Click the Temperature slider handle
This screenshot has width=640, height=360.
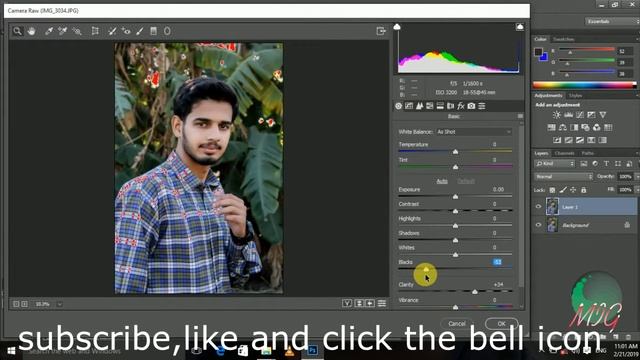[x=456, y=152]
